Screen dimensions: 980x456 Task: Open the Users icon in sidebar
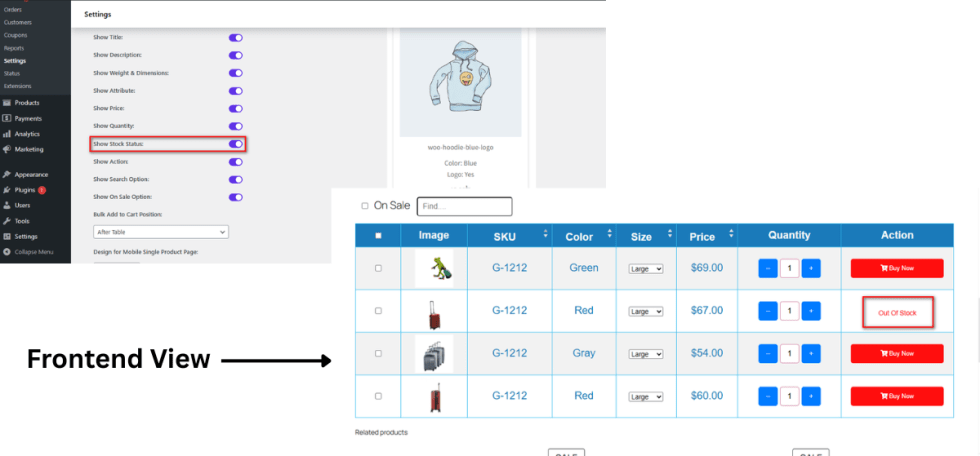7,205
